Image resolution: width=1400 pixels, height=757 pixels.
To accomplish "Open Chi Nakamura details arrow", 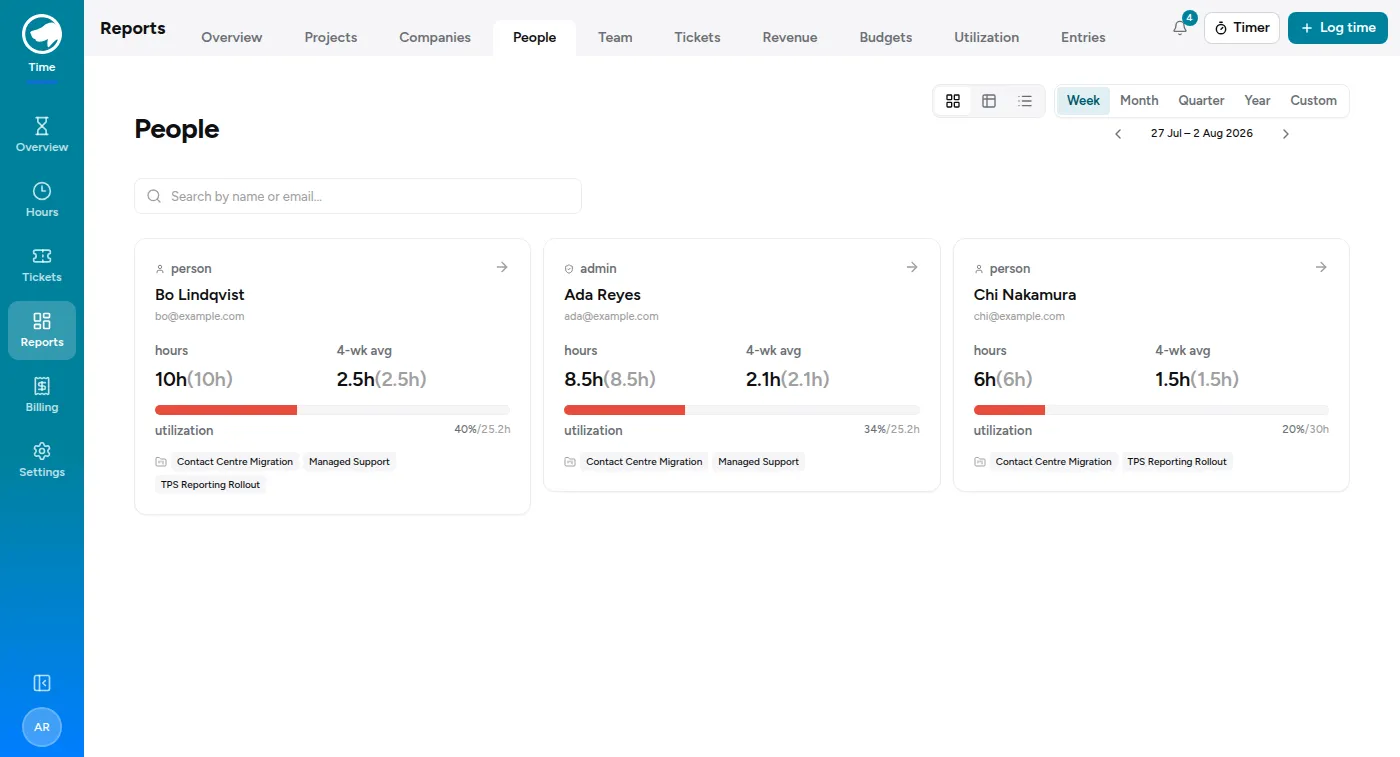I will 1321,267.
